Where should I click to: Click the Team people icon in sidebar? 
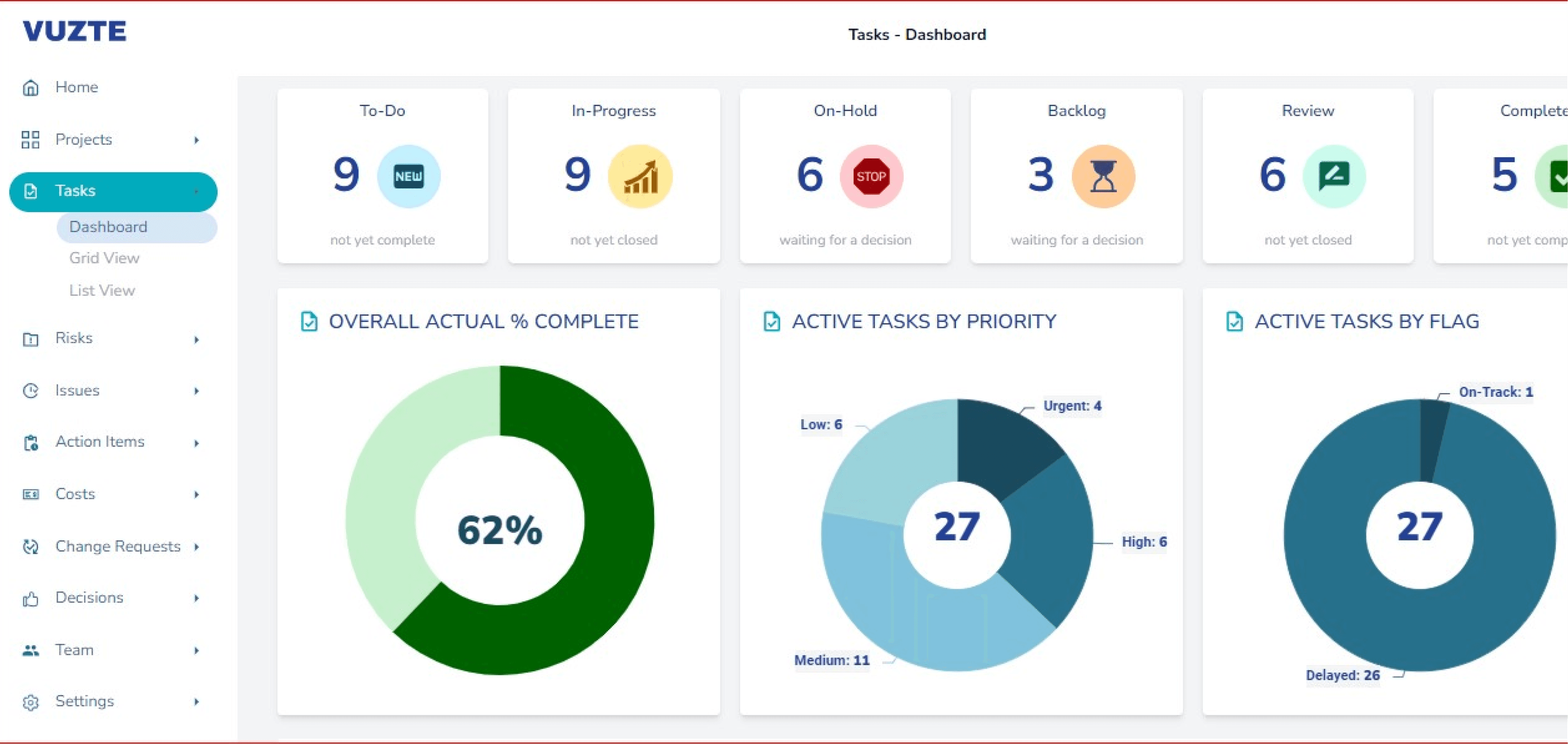[31, 650]
